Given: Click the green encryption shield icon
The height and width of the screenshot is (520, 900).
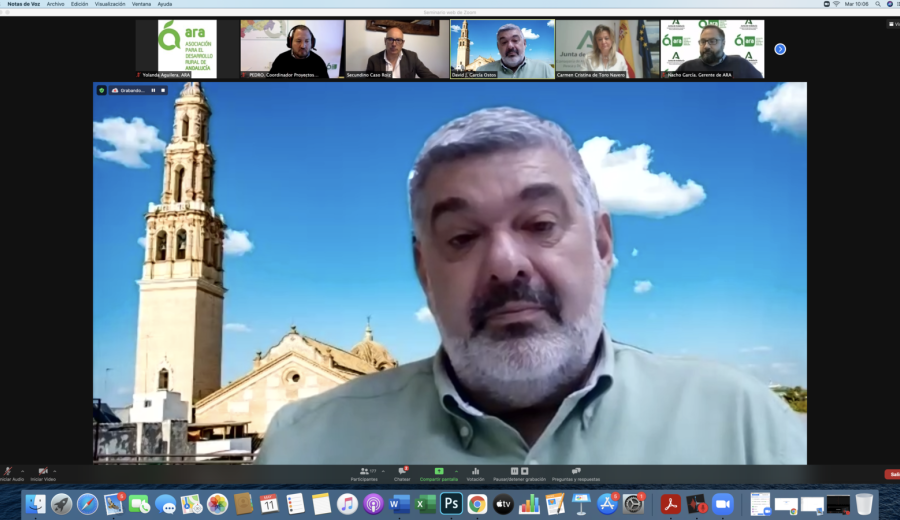Looking at the screenshot, I should pos(102,90).
